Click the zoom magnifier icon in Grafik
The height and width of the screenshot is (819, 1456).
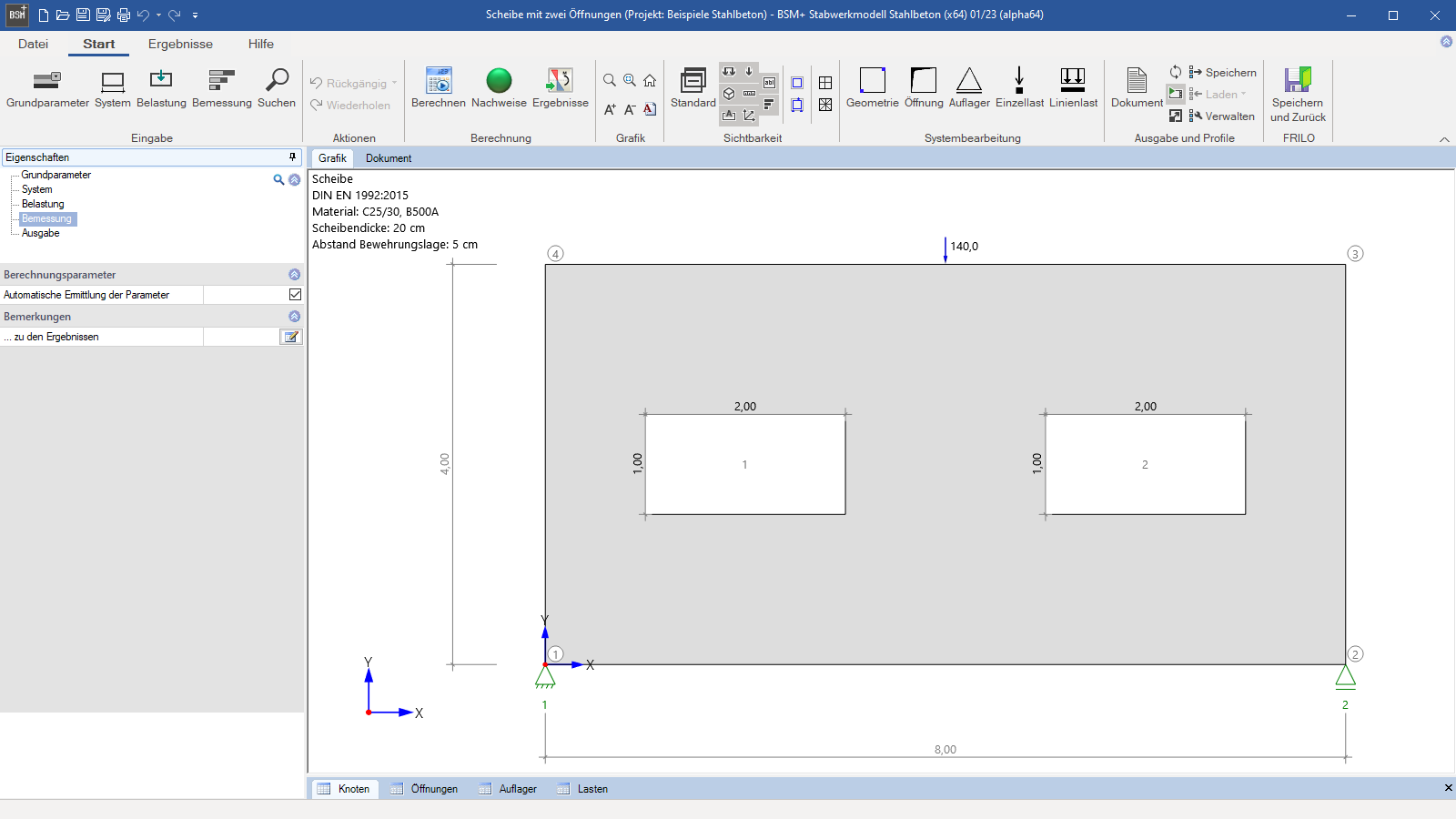point(610,81)
